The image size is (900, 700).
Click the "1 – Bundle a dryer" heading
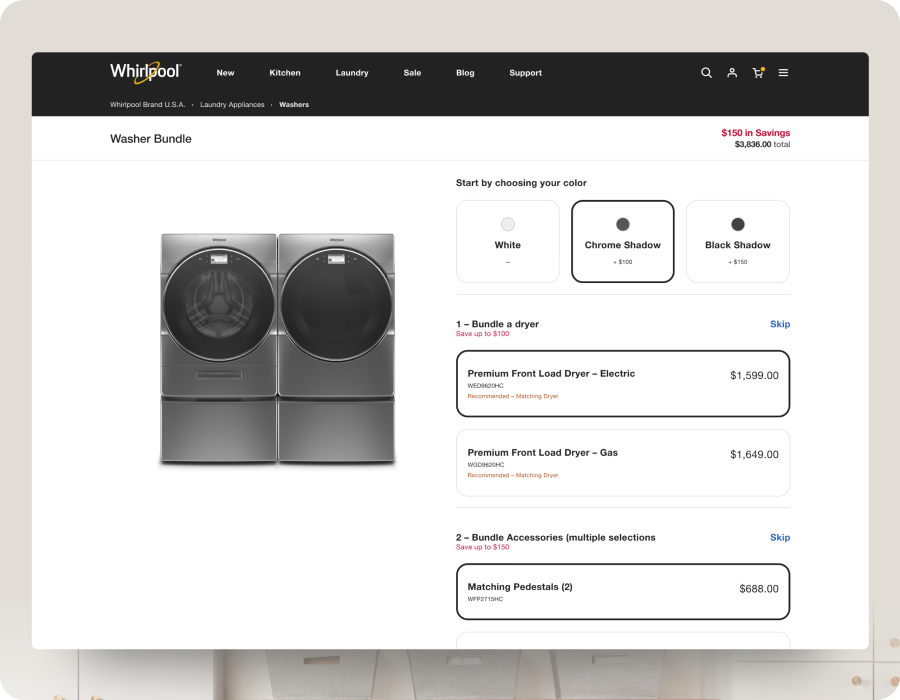497,324
